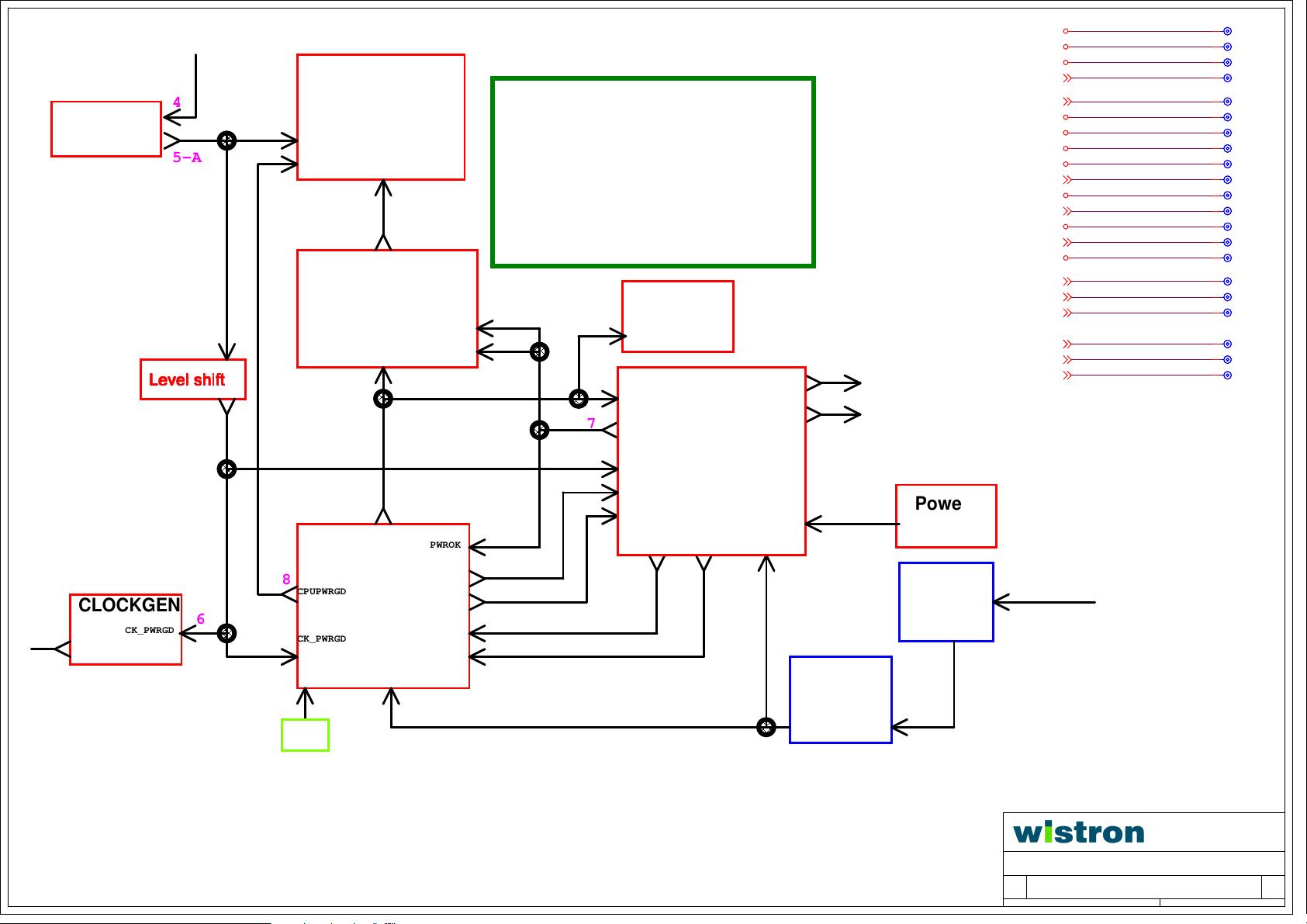Click the wistron logo in title block
This screenshot has height=924, width=1307.
[x=1078, y=832]
